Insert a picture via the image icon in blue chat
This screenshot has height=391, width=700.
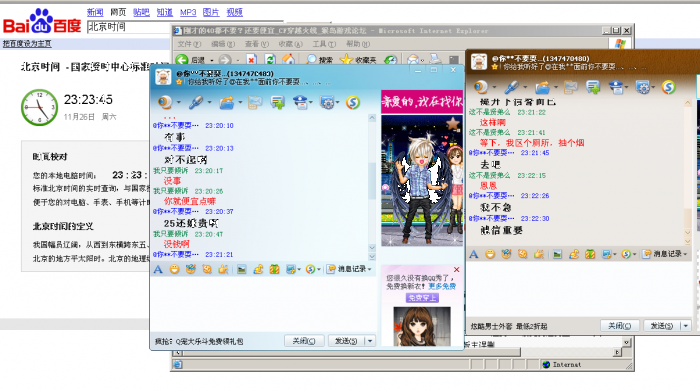pyautogui.click(x=242, y=269)
